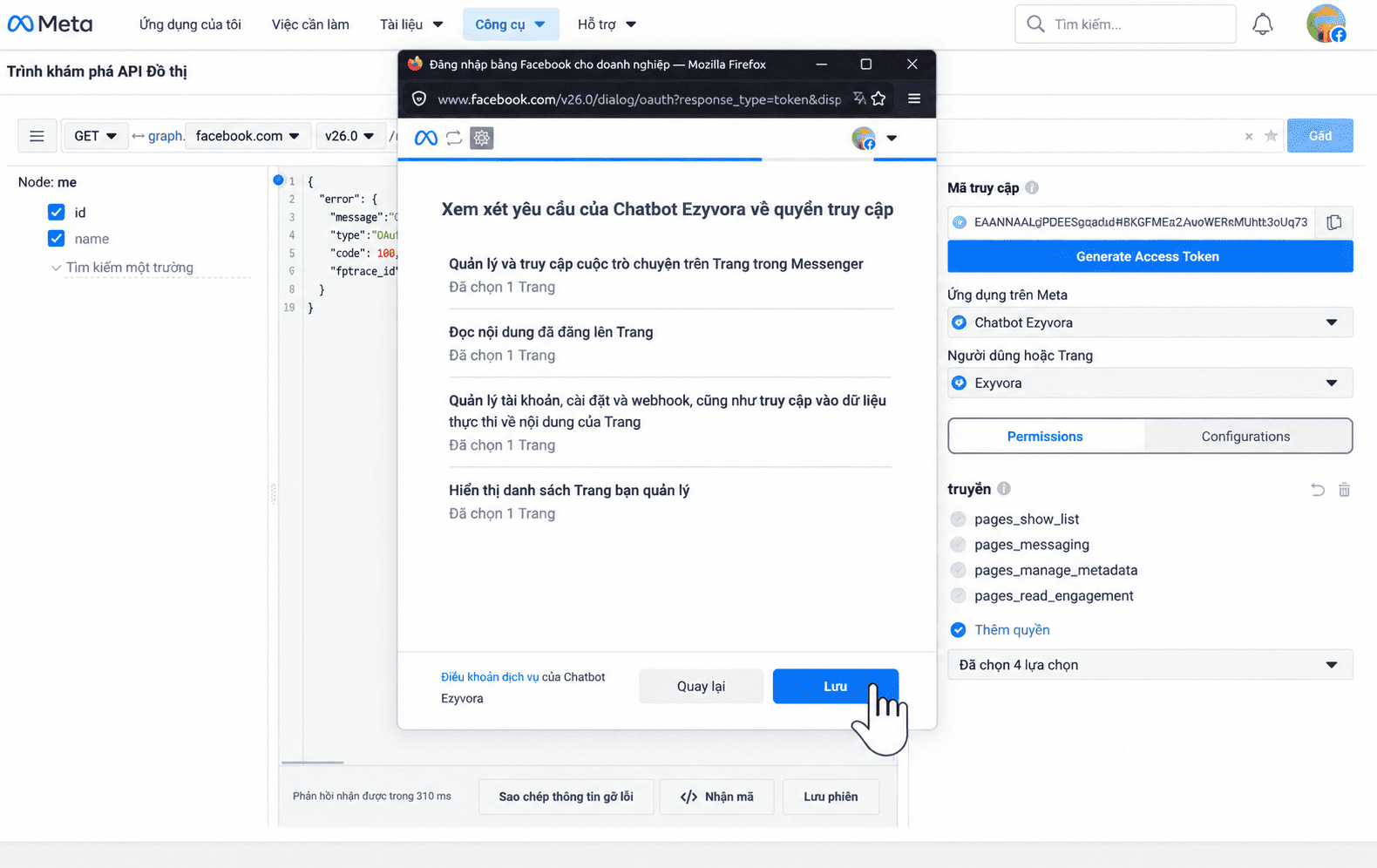Click the switch arrows icon in login dialog
The image size is (1377, 868).
[454, 138]
